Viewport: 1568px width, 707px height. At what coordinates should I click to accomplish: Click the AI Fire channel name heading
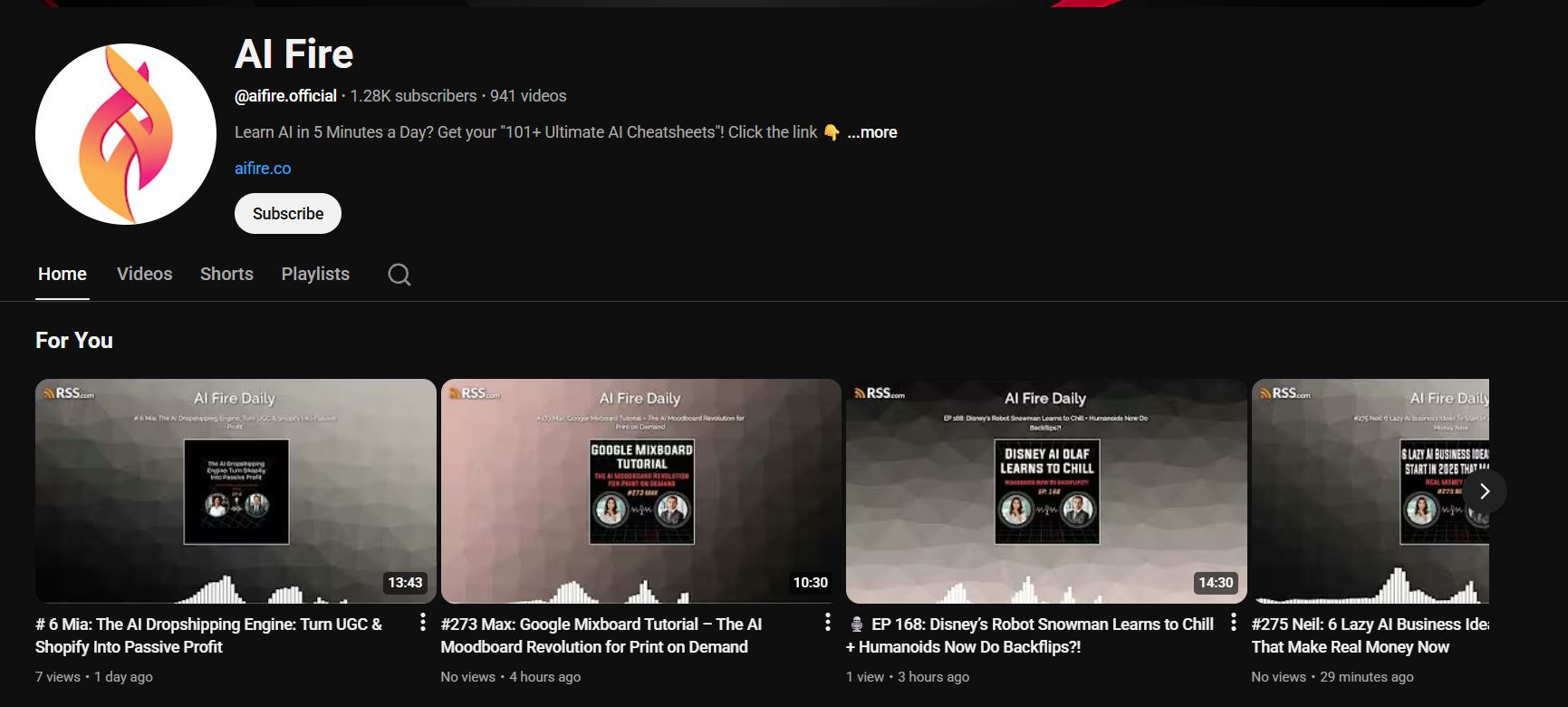pyautogui.click(x=294, y=54)
